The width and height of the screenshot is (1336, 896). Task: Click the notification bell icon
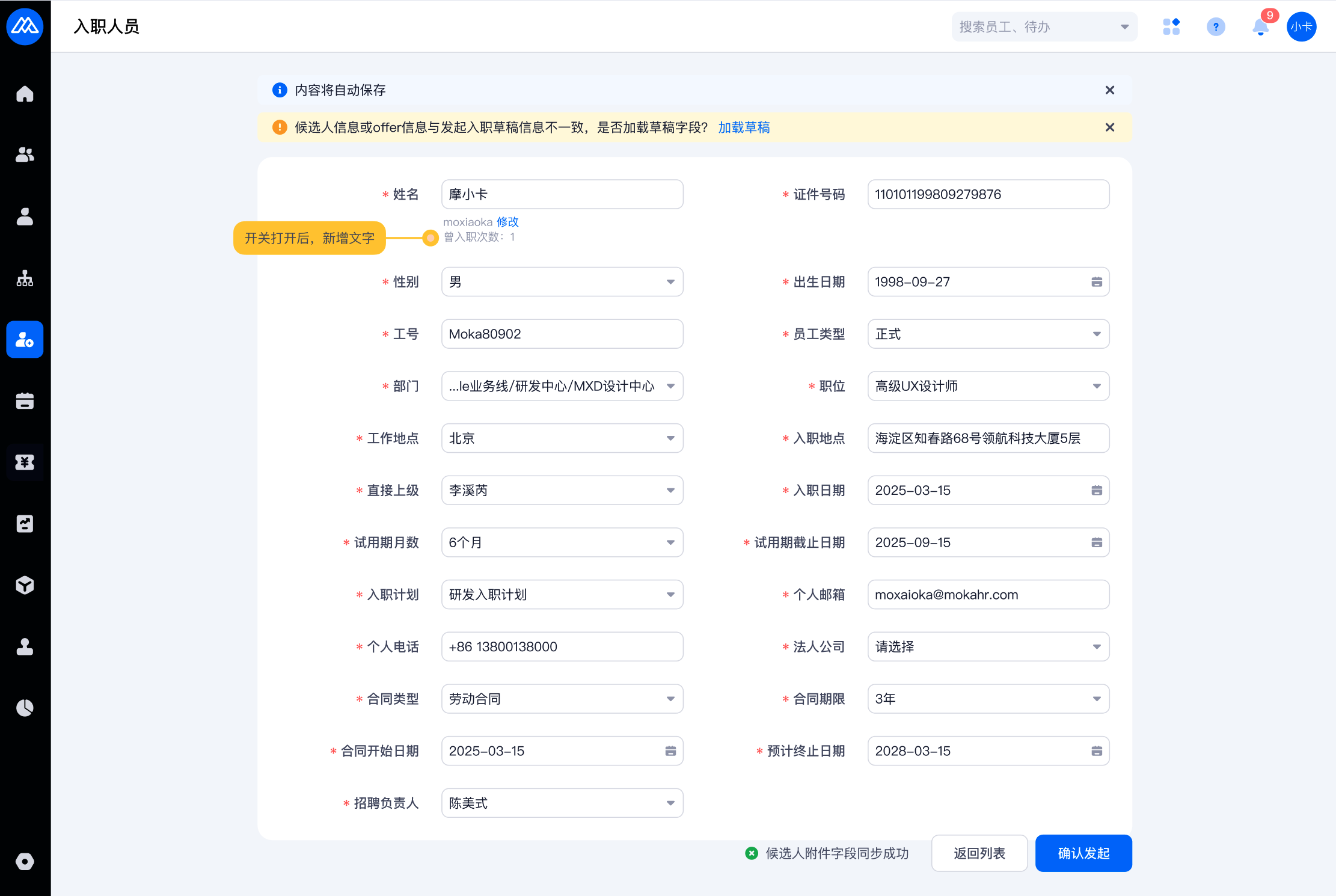1260,27
